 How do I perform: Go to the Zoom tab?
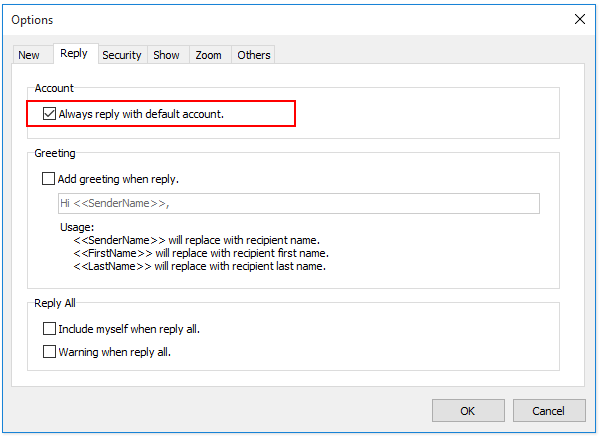(x=208, y=55)
